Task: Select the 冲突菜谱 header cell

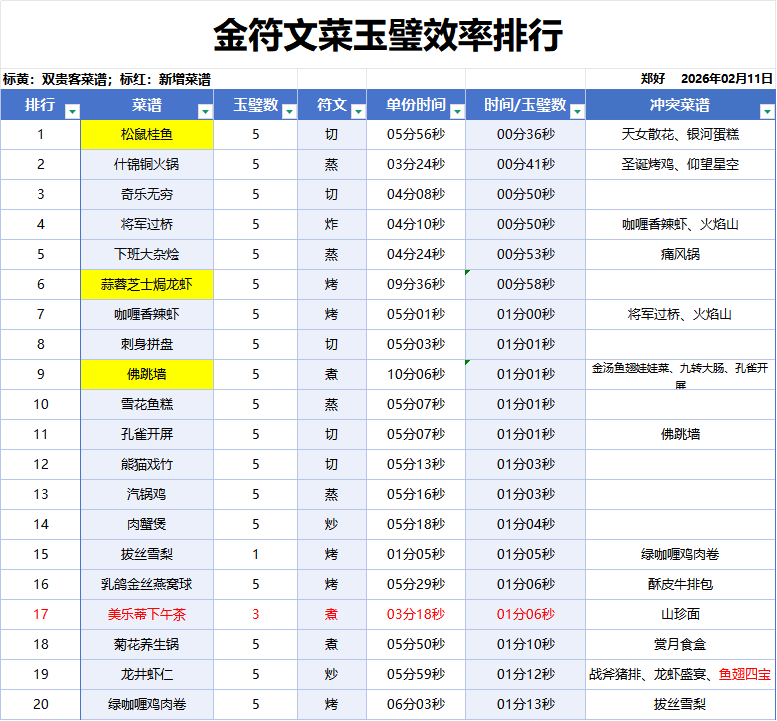Action: tap(680, 105)
